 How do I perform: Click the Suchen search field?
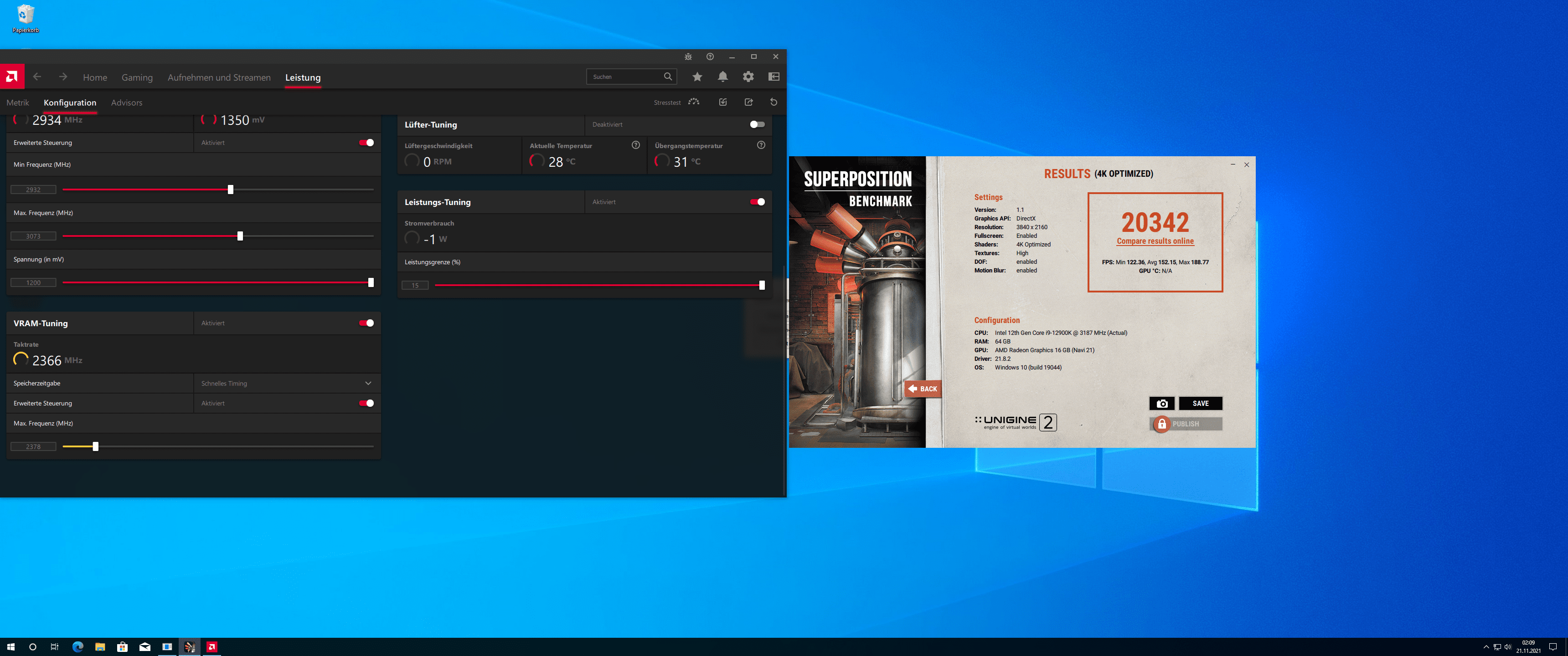pyautogui.click(x=625, y=77)
